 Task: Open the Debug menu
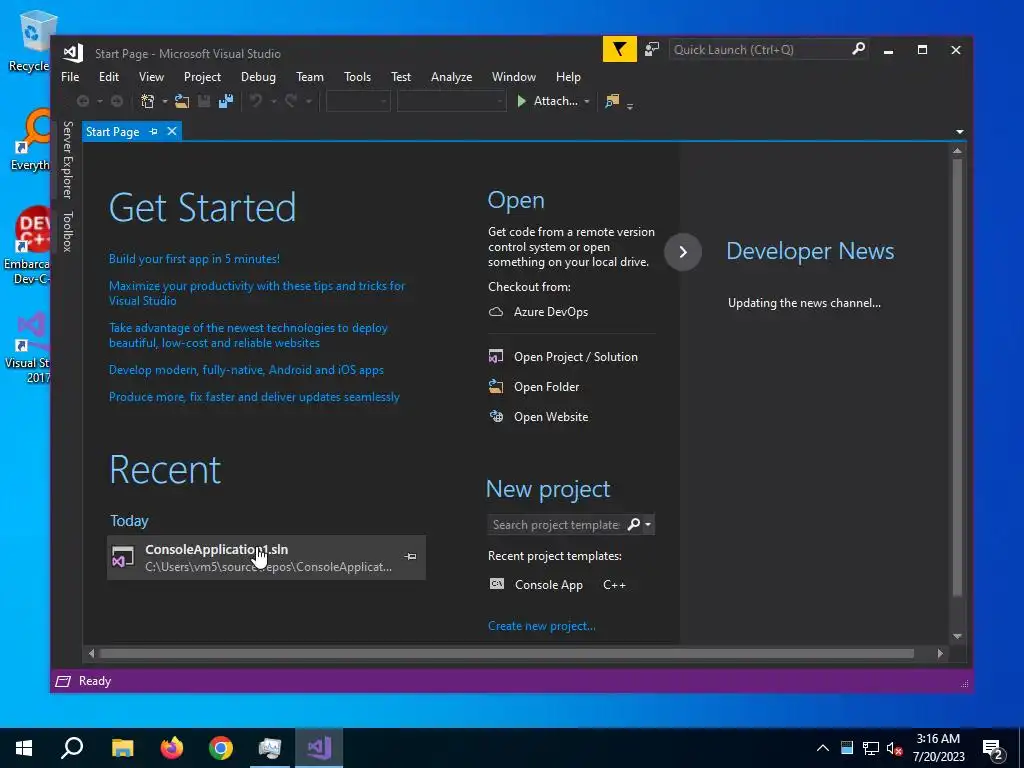coord(258,77)
